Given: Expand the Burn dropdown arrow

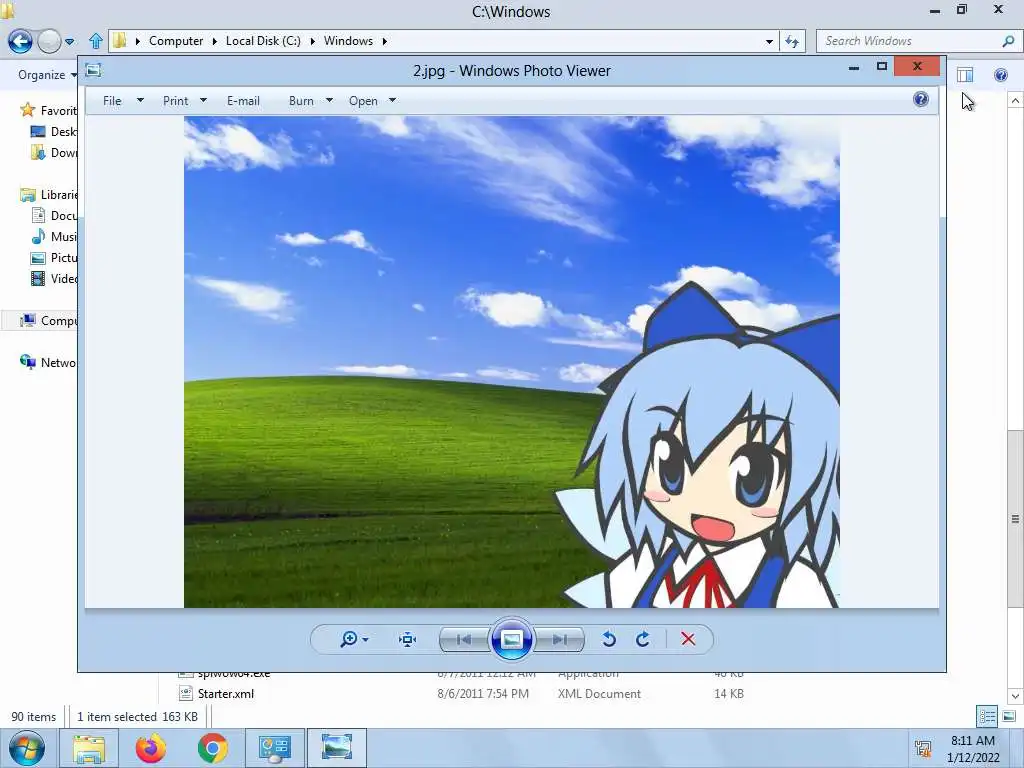Looking at the screenshot, I should click(x=329, y=101).
